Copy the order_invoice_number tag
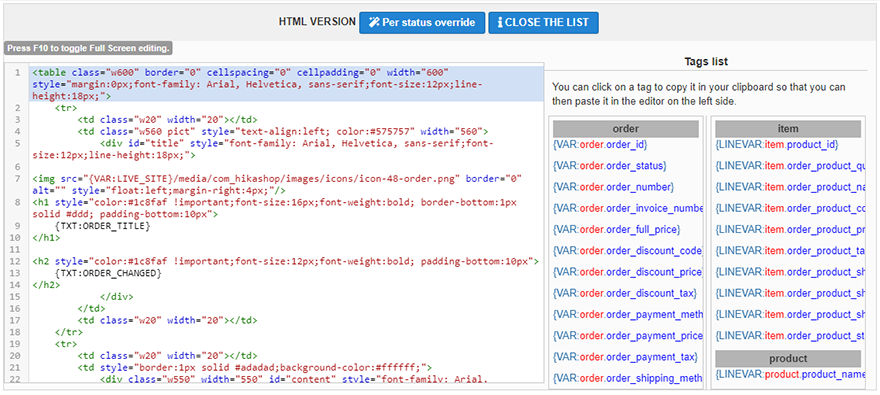Image resolution: width=880 pixels, height=395 pixels. click(627, 209)
